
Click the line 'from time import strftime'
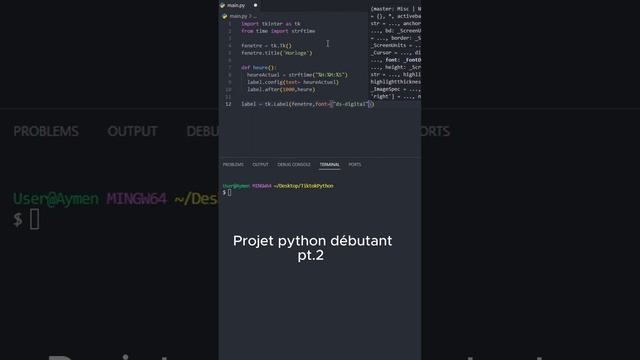coord(278,31)
